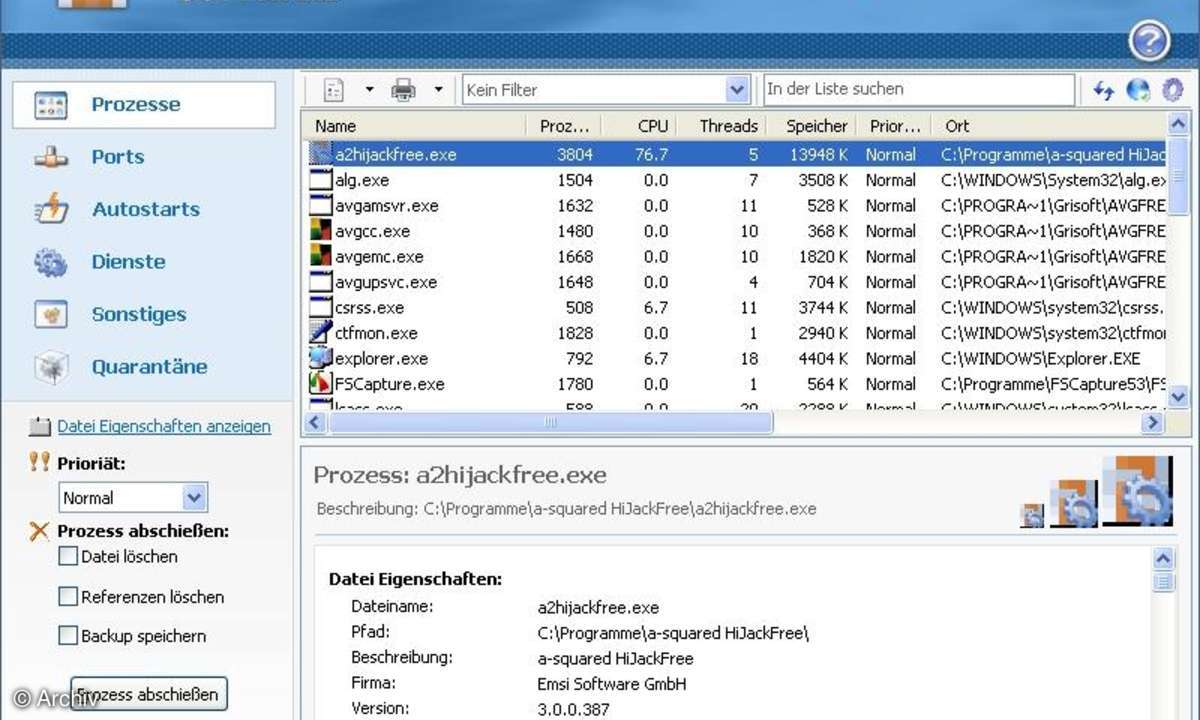1200x720 pixels.
Task: Click the large process icon in details header
Action: pyautogui.click(x=1138, y=489)
